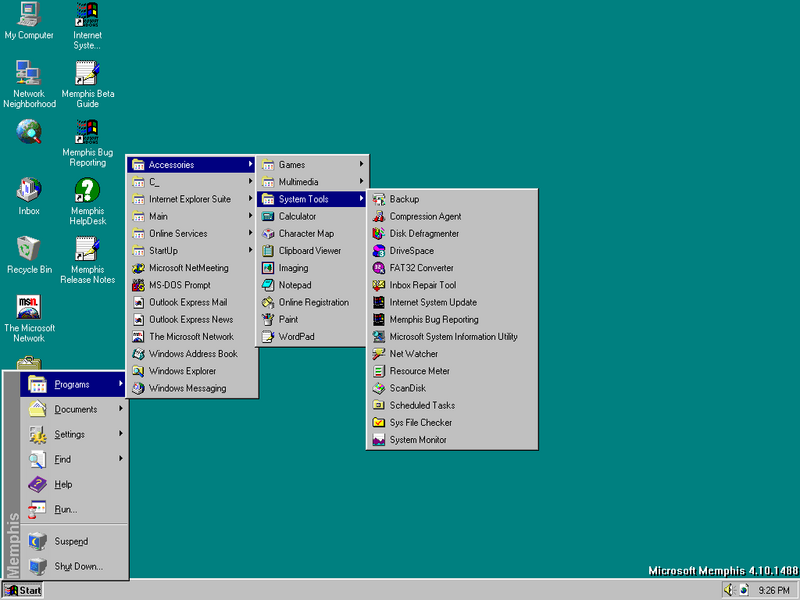800x600 pixels.
Task: Click the taskbar clock showing 9:26 PM
Action: (774, 590)
